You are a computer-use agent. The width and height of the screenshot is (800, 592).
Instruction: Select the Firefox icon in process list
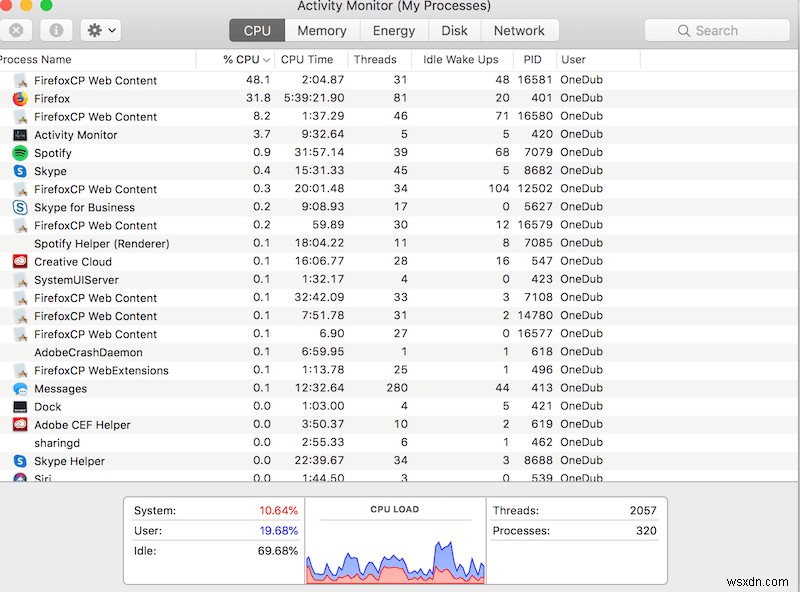coord(20,98)
